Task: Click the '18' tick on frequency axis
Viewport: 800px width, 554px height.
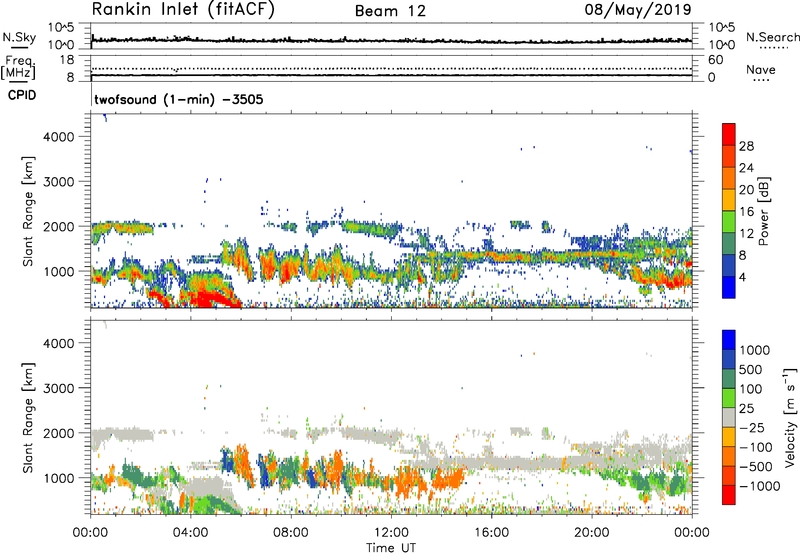Action: click(67, 60)
